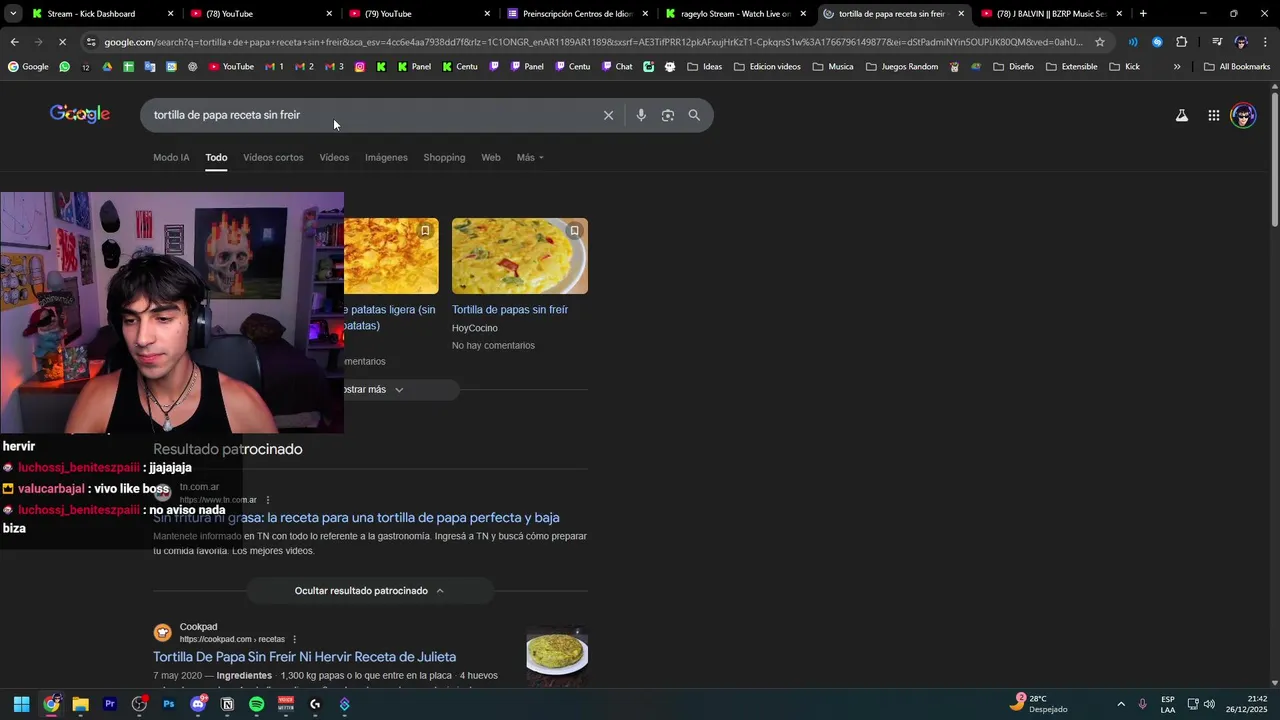Open the clock showing 21:42

[x=1248, y=704]
